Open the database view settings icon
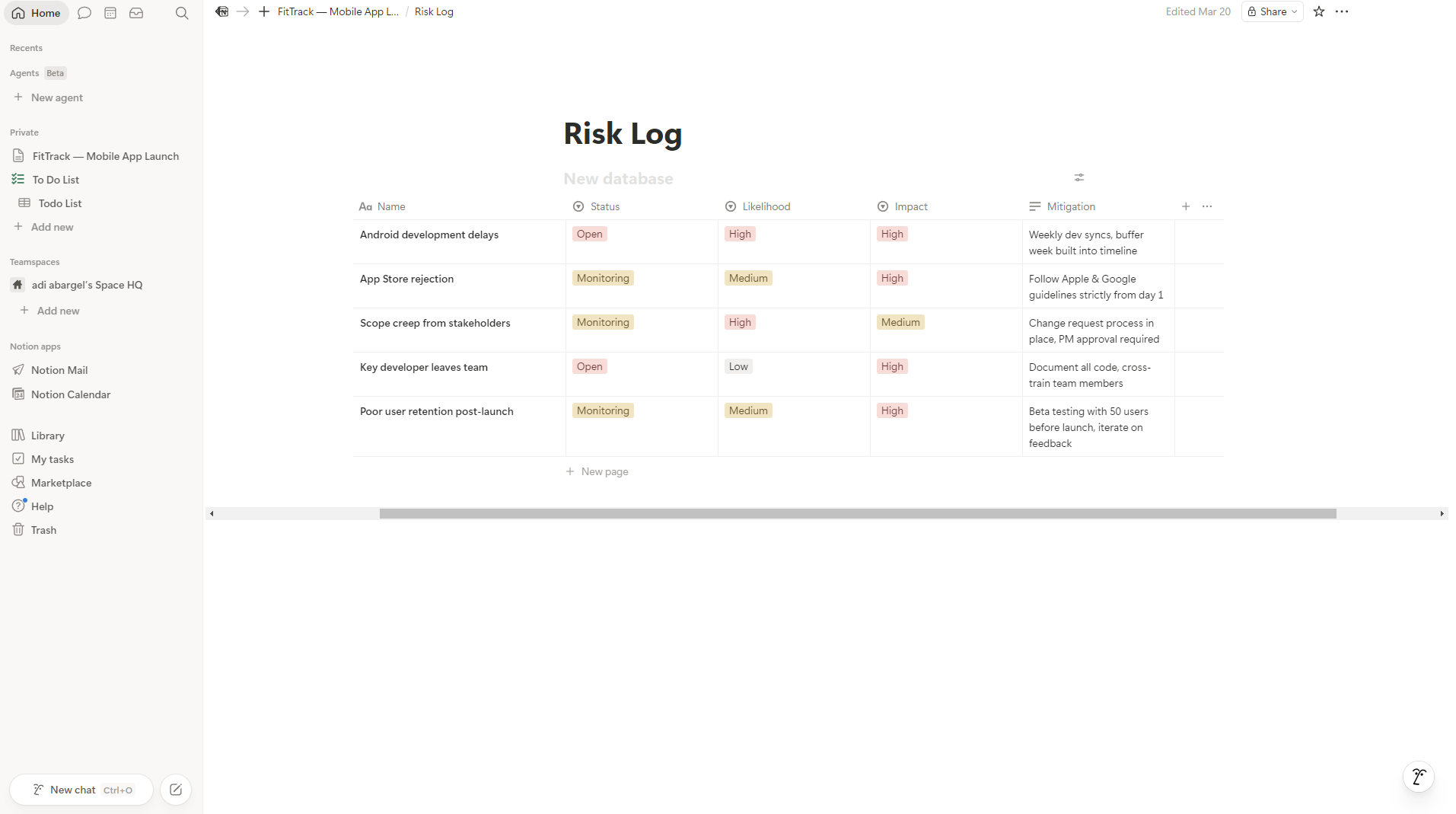Image resolution: width=1456 pixels, height=814 pixels. 1078,177
